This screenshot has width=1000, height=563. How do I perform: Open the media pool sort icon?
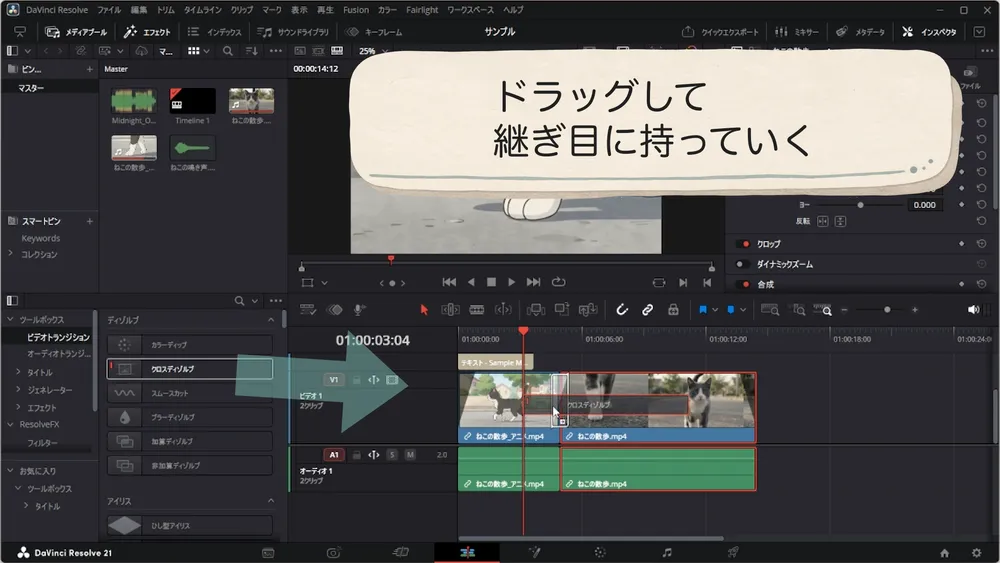pos(252,51)
